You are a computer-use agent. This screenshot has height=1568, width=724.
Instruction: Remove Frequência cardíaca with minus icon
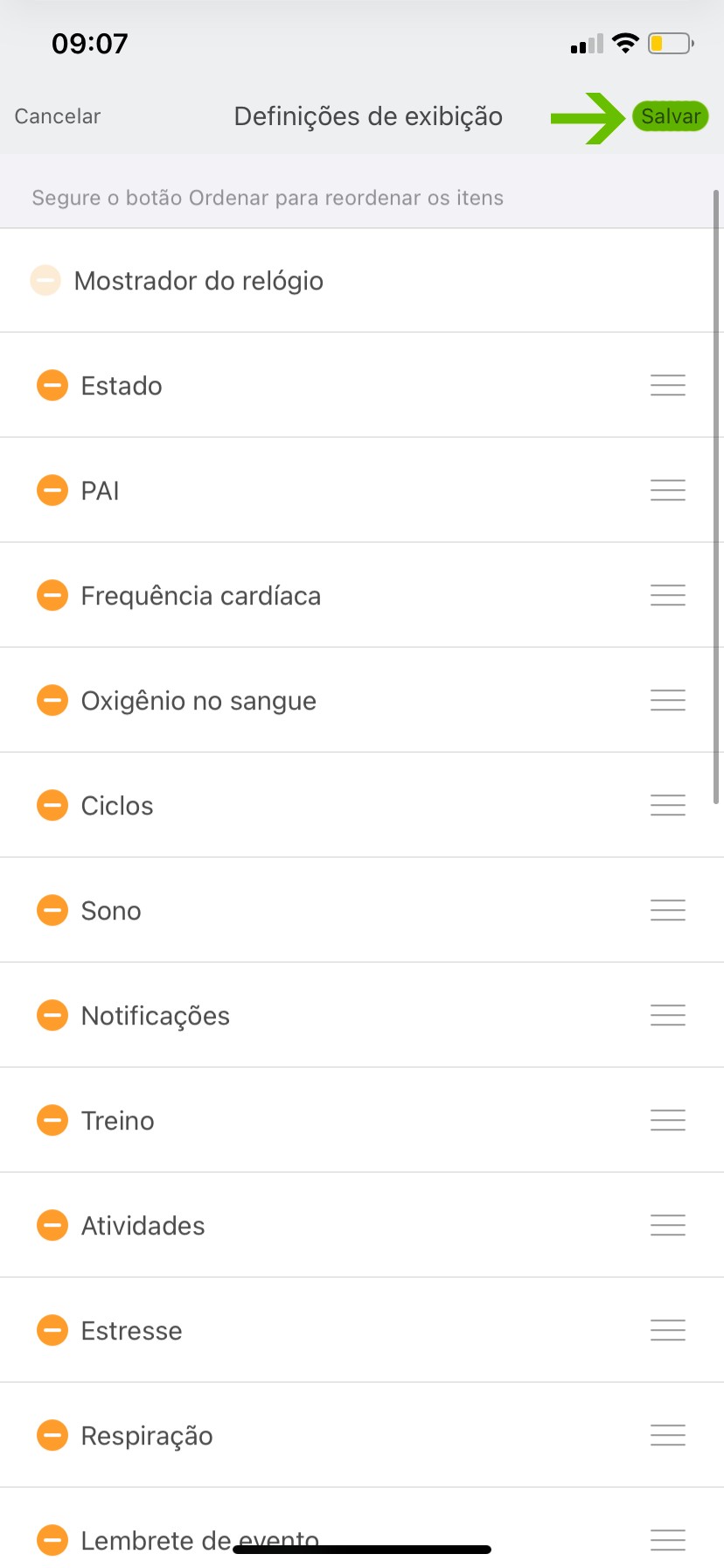tap(52, 595)
